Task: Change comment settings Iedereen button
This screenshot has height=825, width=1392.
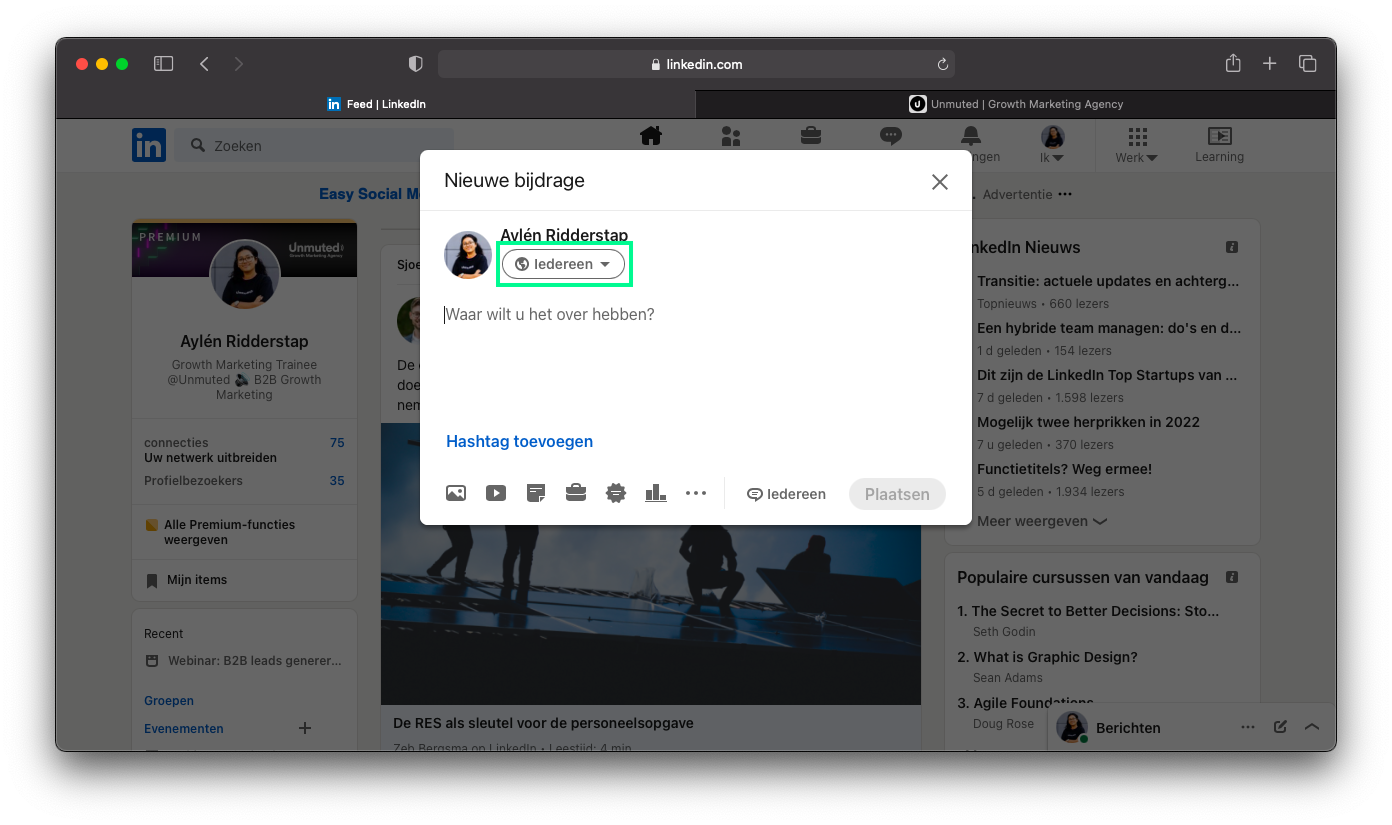Action: (786, 494)
